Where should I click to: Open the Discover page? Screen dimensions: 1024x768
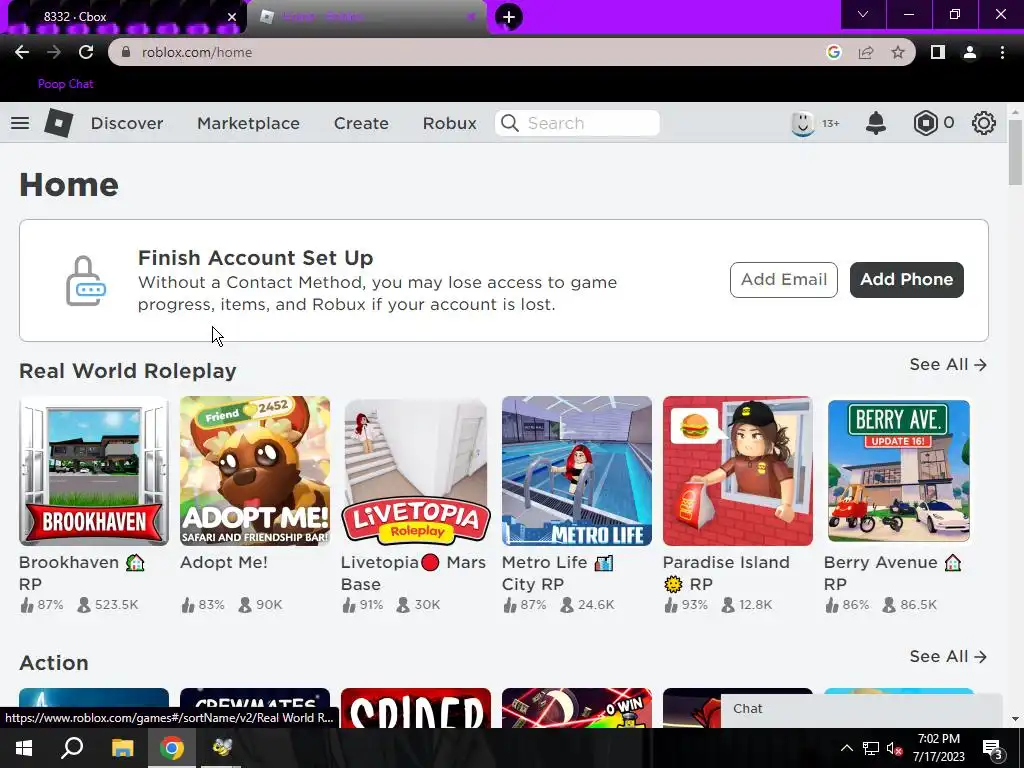click(x=127, y=123)
